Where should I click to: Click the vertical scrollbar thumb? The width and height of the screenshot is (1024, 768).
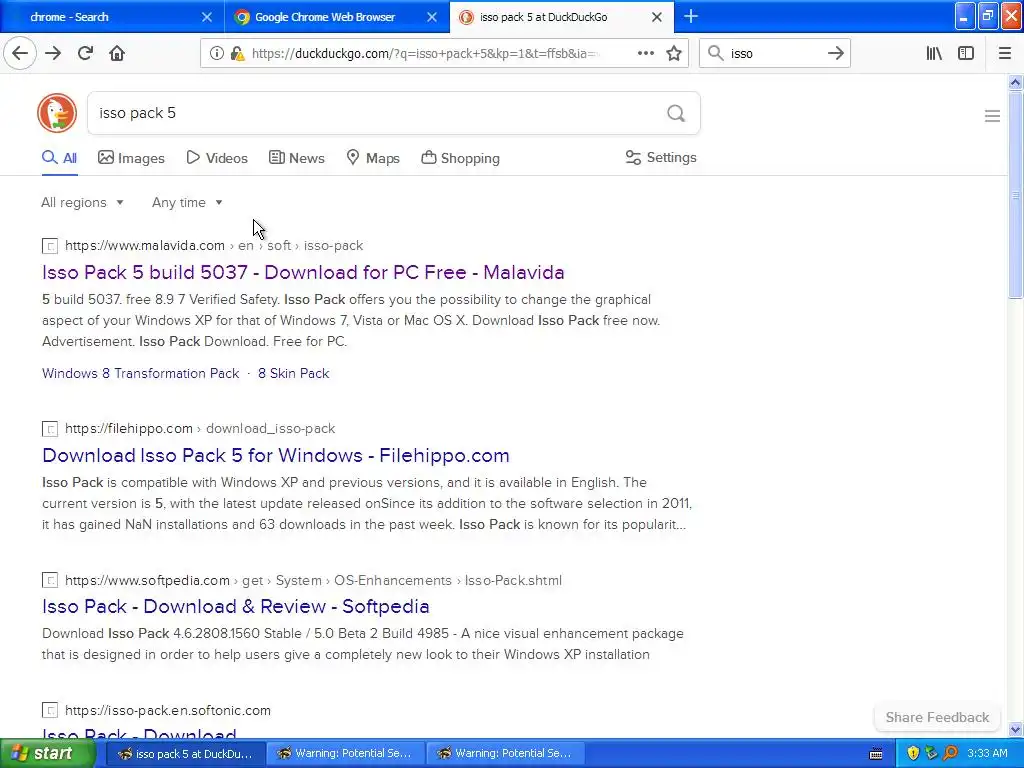[x=1015, y=195]
